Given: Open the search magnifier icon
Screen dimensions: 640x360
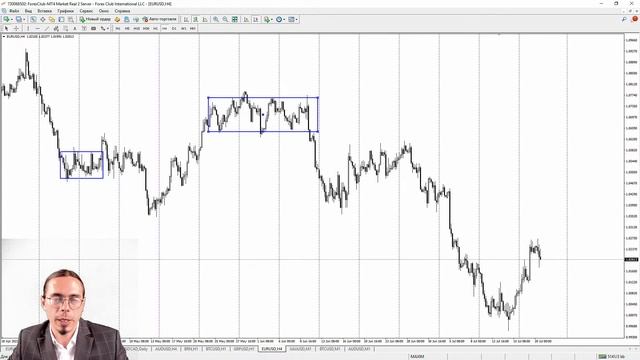Looking at the screenshot, I should [x=624, y=19].
